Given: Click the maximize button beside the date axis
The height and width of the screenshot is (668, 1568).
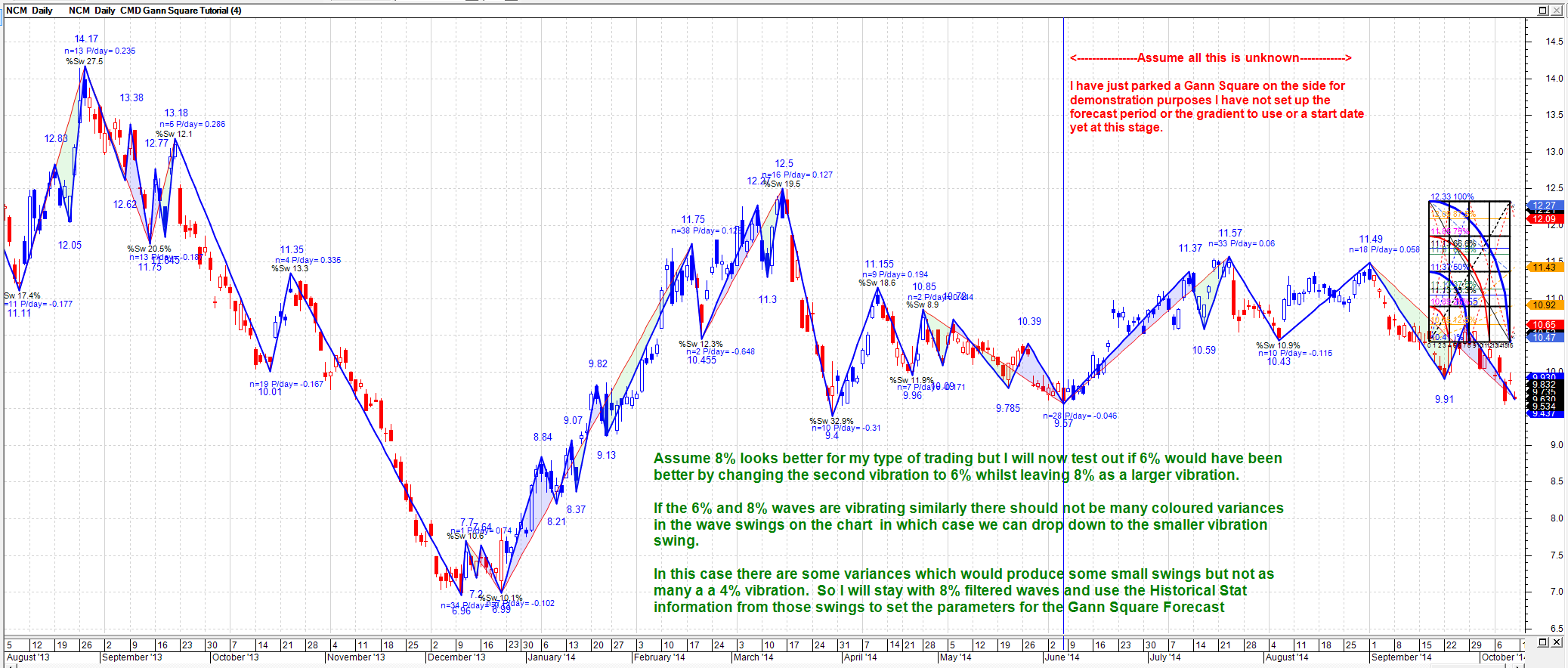Looking at the screenshot, I should point(1543,642).
